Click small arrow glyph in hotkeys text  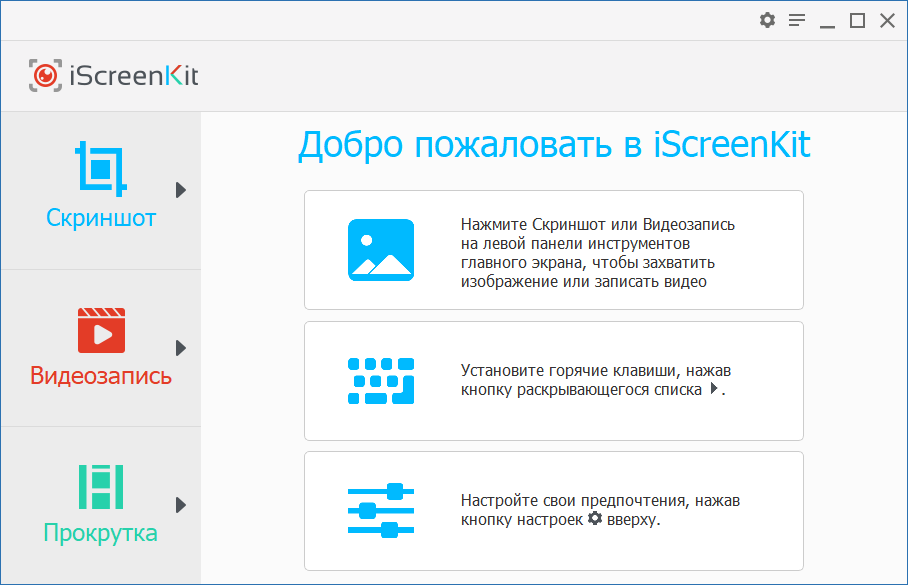point(714,388)
